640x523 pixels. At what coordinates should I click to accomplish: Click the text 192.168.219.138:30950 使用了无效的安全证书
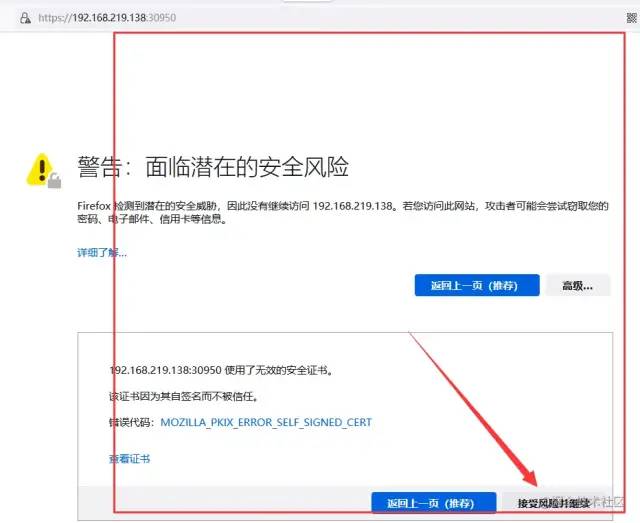[222, 370]
